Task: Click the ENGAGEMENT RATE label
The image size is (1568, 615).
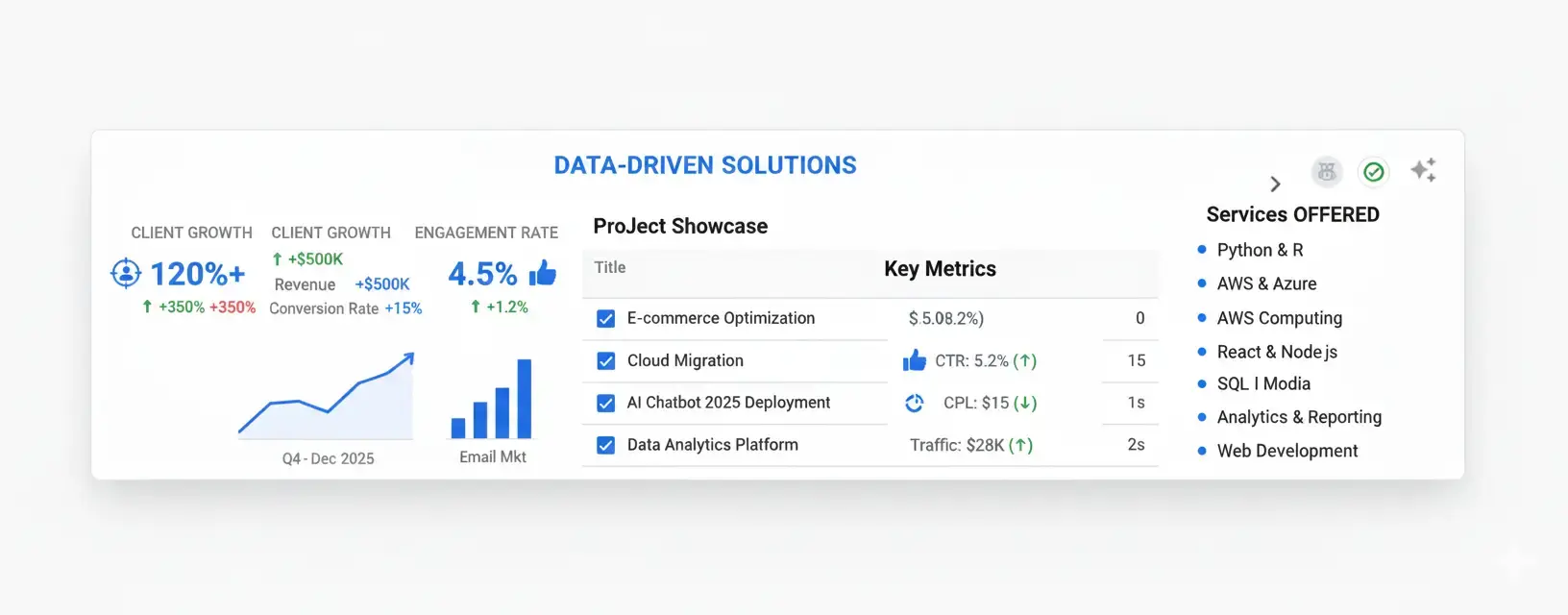Action: pos(486,233)
